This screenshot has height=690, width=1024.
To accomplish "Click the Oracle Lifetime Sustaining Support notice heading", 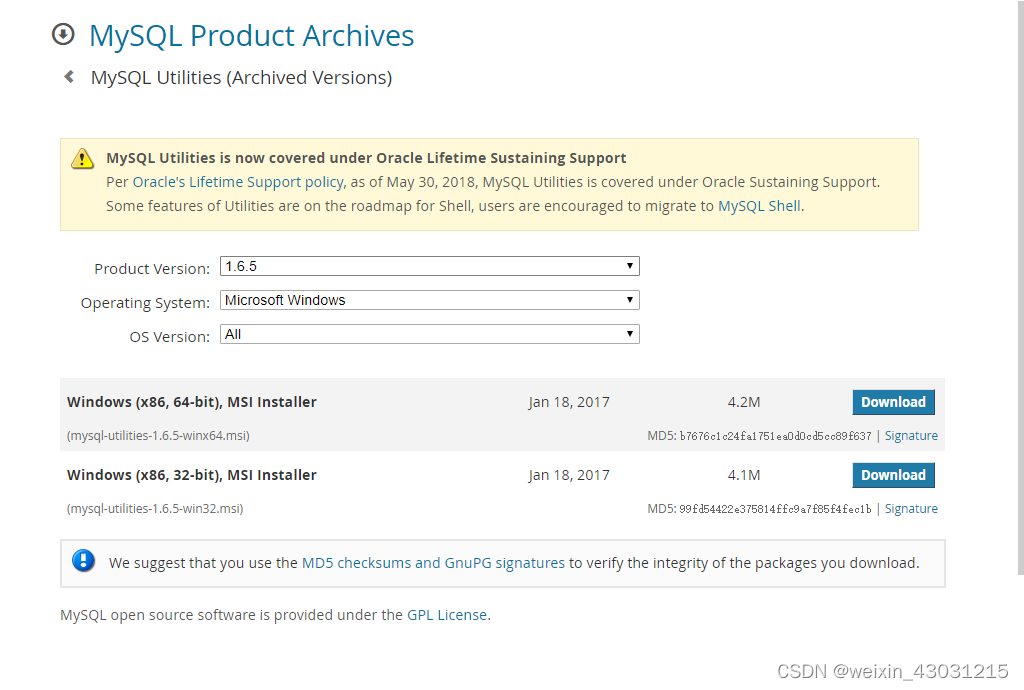I will 366,158.
